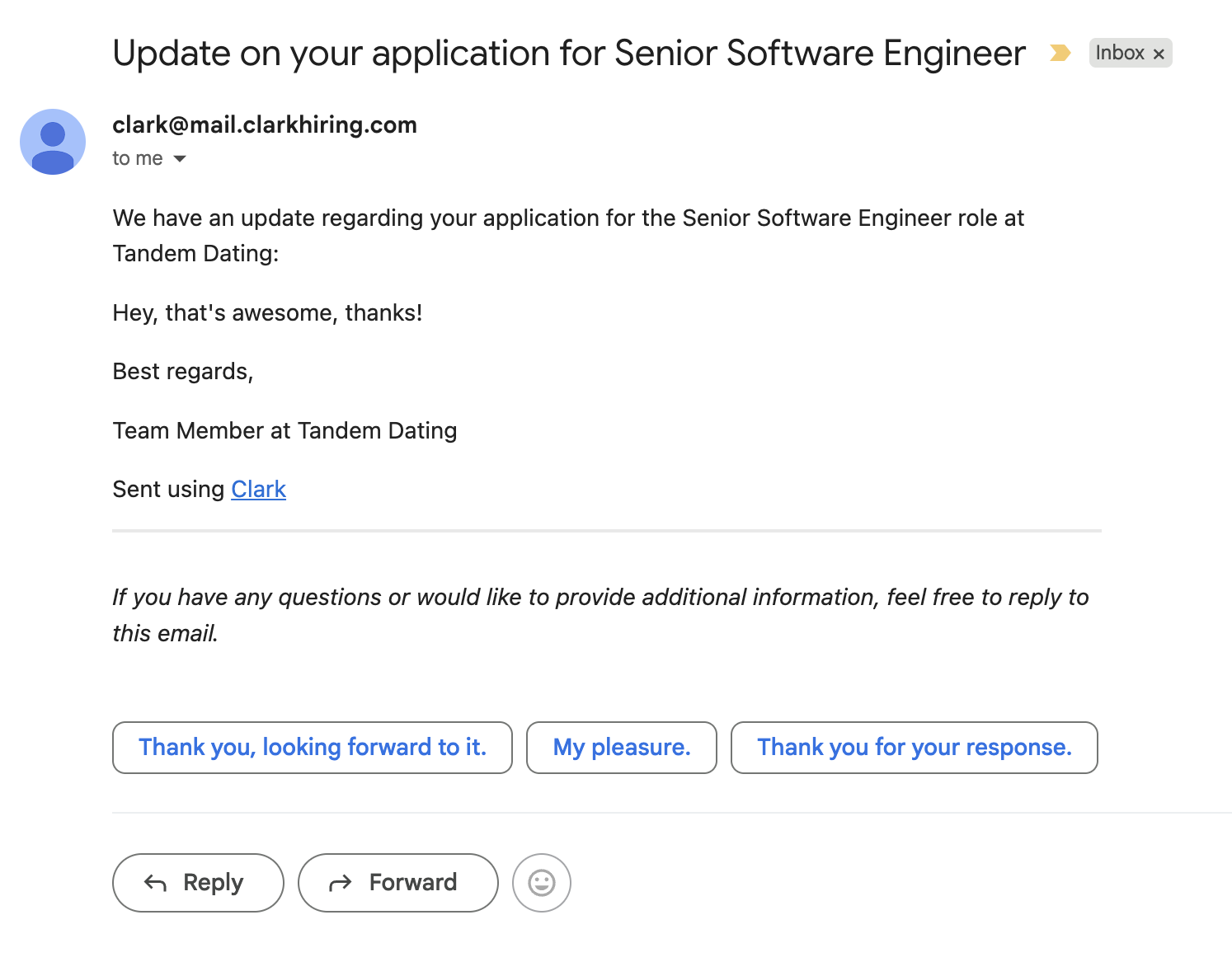The height and width of the screenshot is (976, 1232).
Task: Click the Inbox label tag
Action: click(1119, 53)
